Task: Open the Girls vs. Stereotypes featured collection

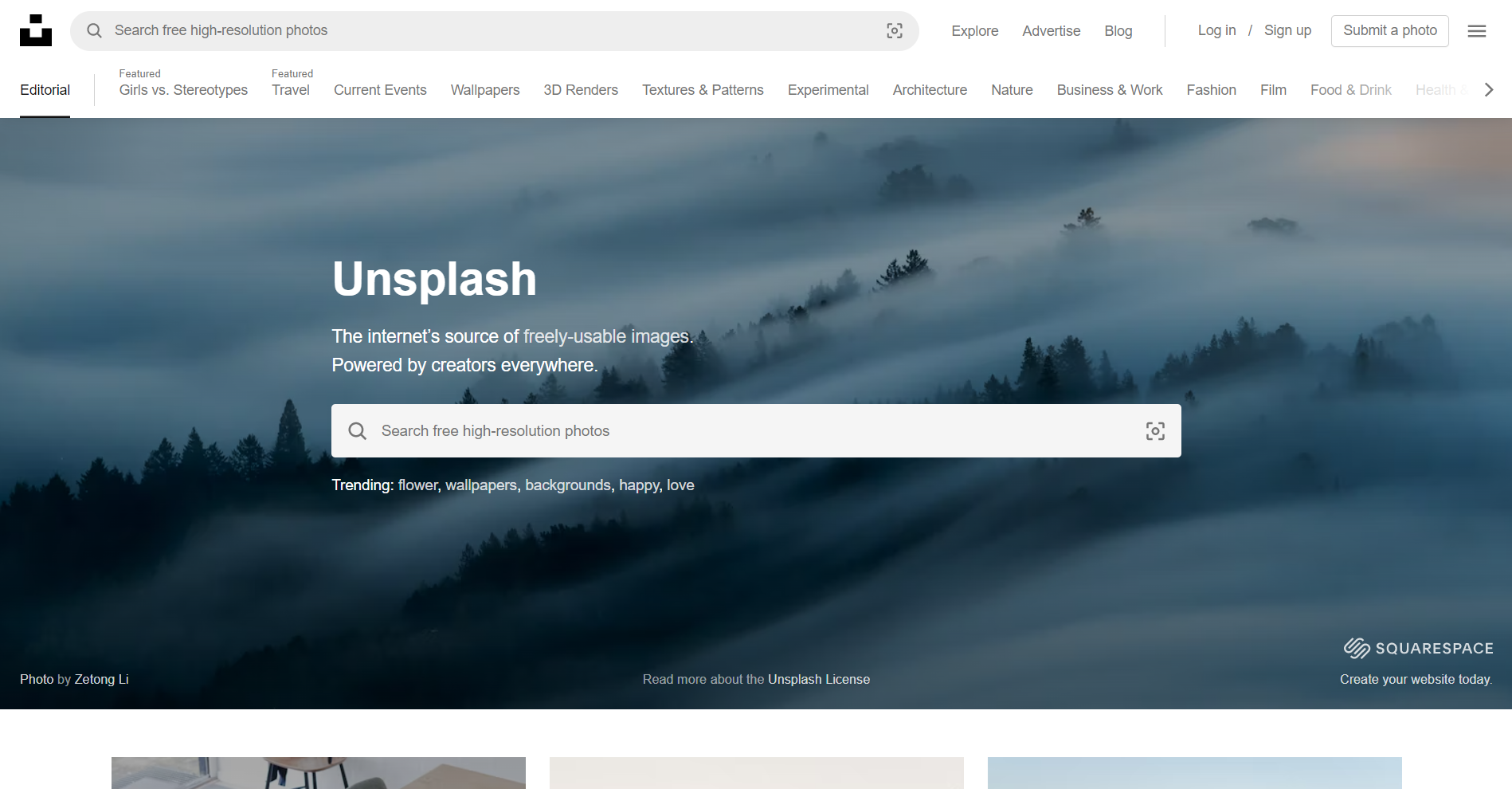Action: (x=183, y=89)
